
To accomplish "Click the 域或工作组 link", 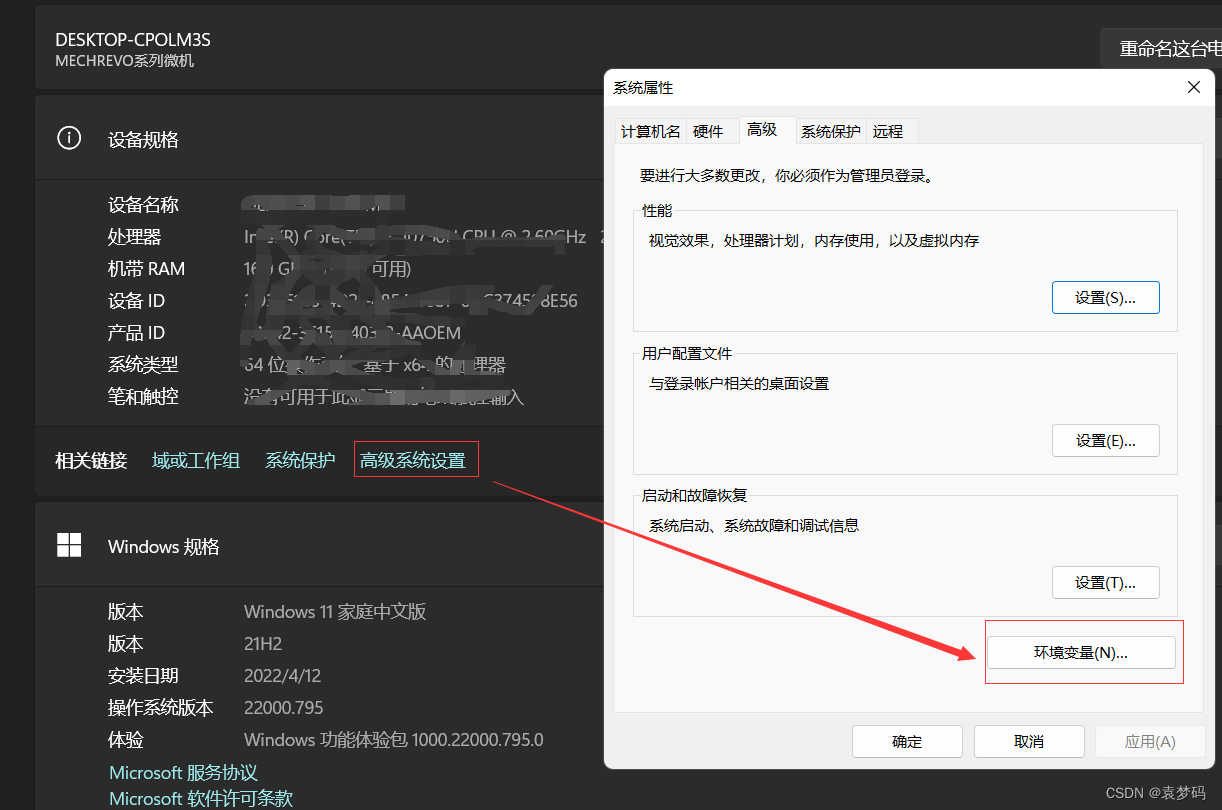I will [x=196, y=460].
